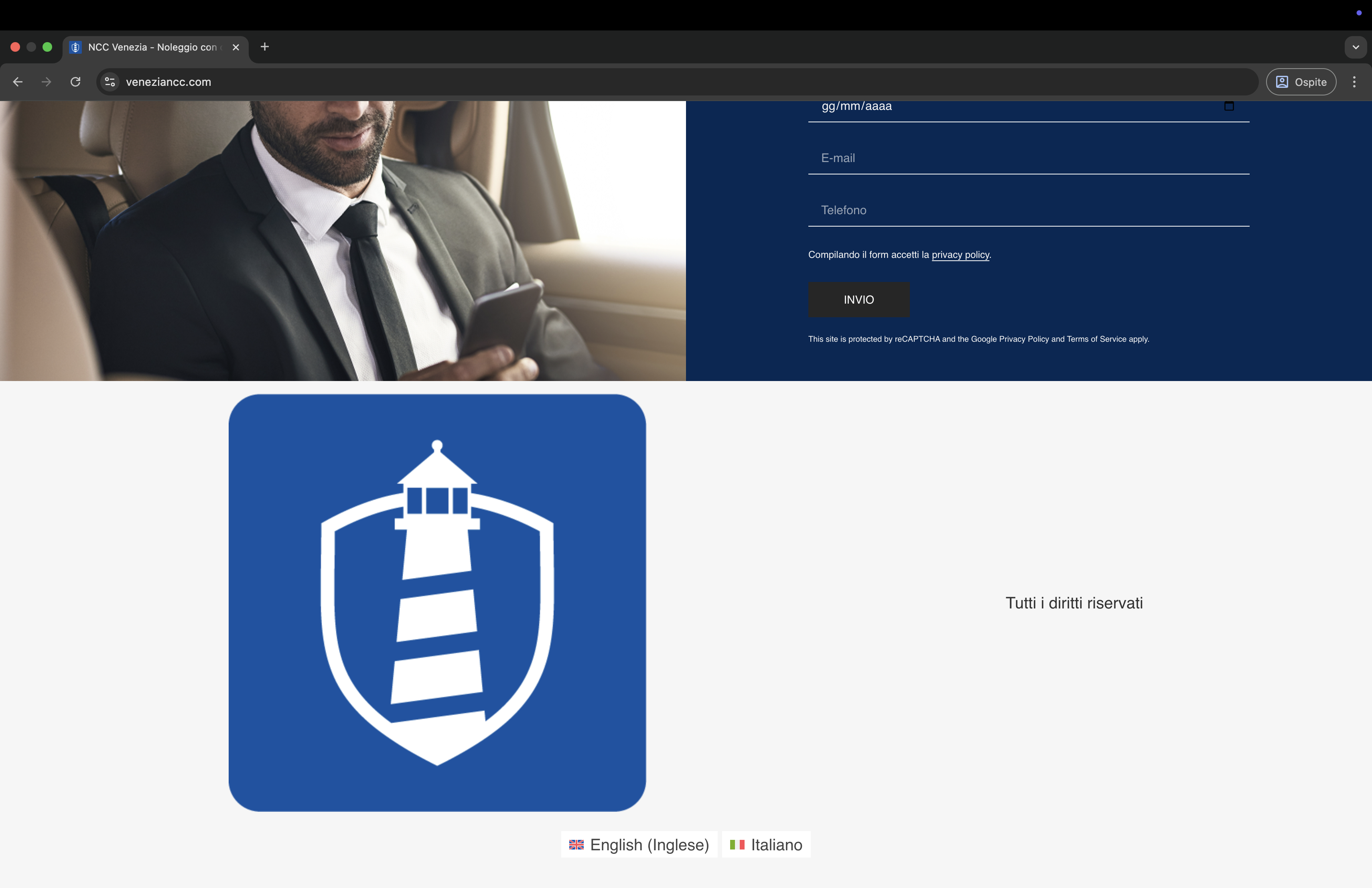Focus the E-mail input field
1372x888 pixels.
click(1029, 158)
